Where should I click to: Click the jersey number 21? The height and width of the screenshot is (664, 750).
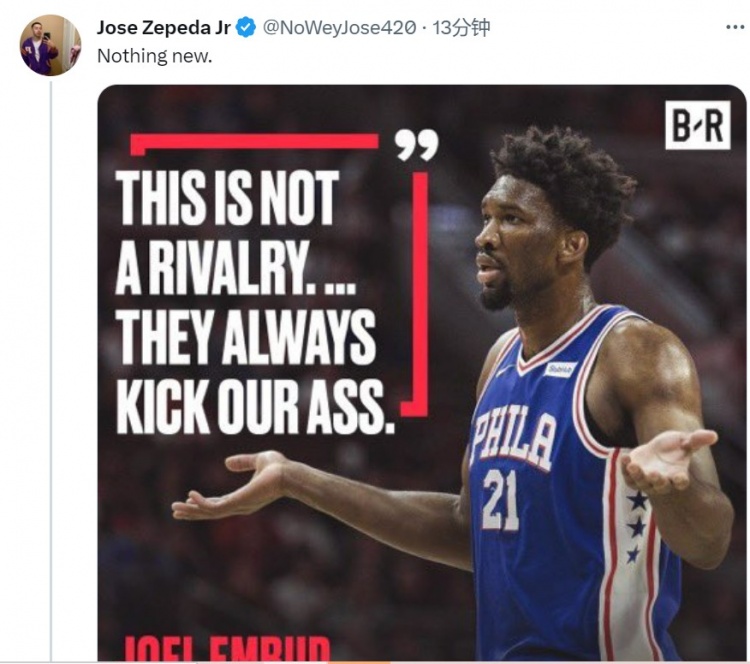tap(502, 498)
